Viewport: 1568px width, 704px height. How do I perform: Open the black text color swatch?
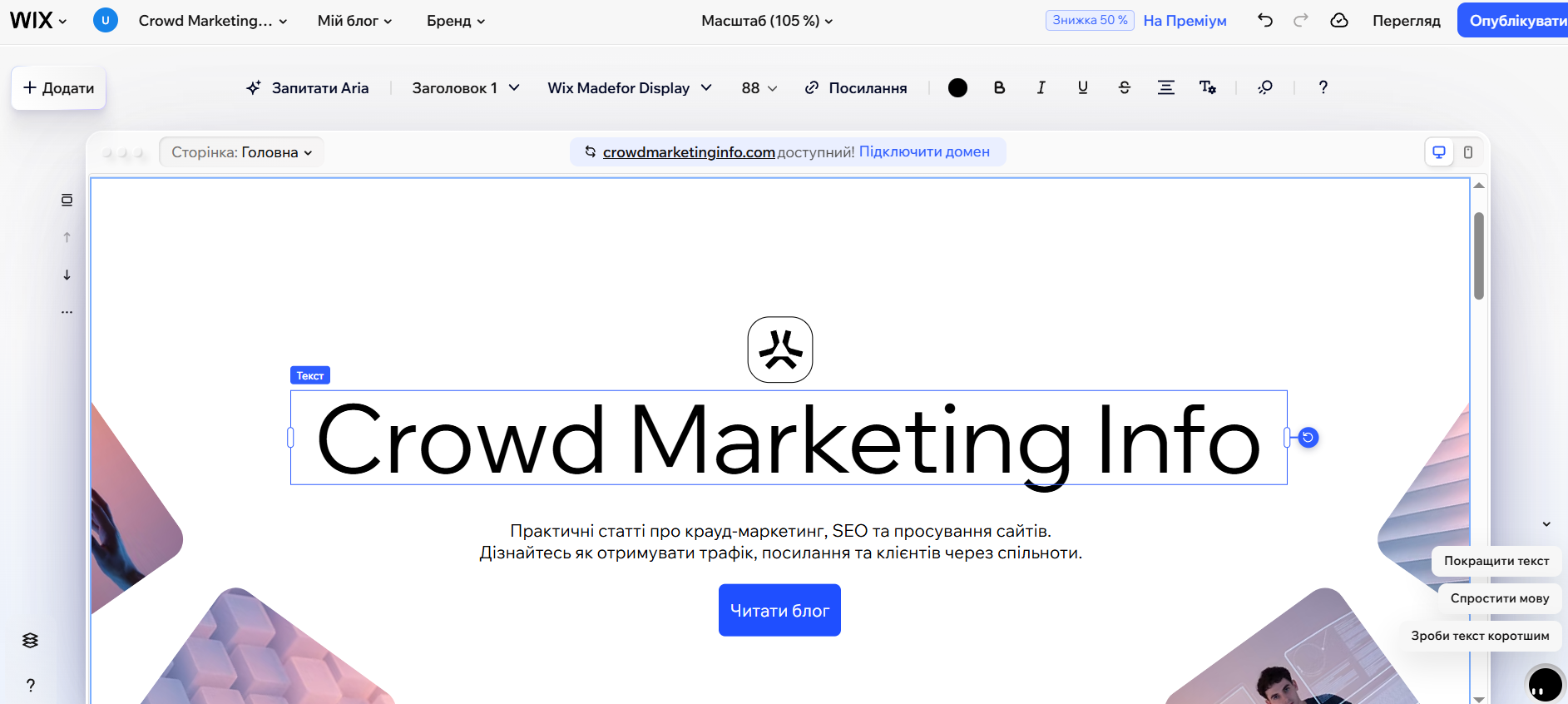point(958,88)
